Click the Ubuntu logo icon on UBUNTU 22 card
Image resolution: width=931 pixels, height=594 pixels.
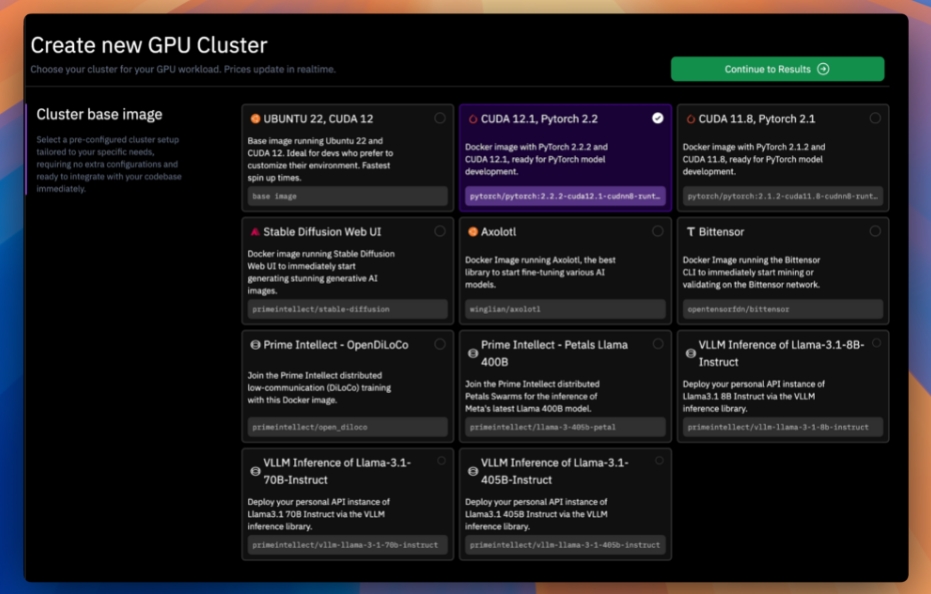click(255, 119)
